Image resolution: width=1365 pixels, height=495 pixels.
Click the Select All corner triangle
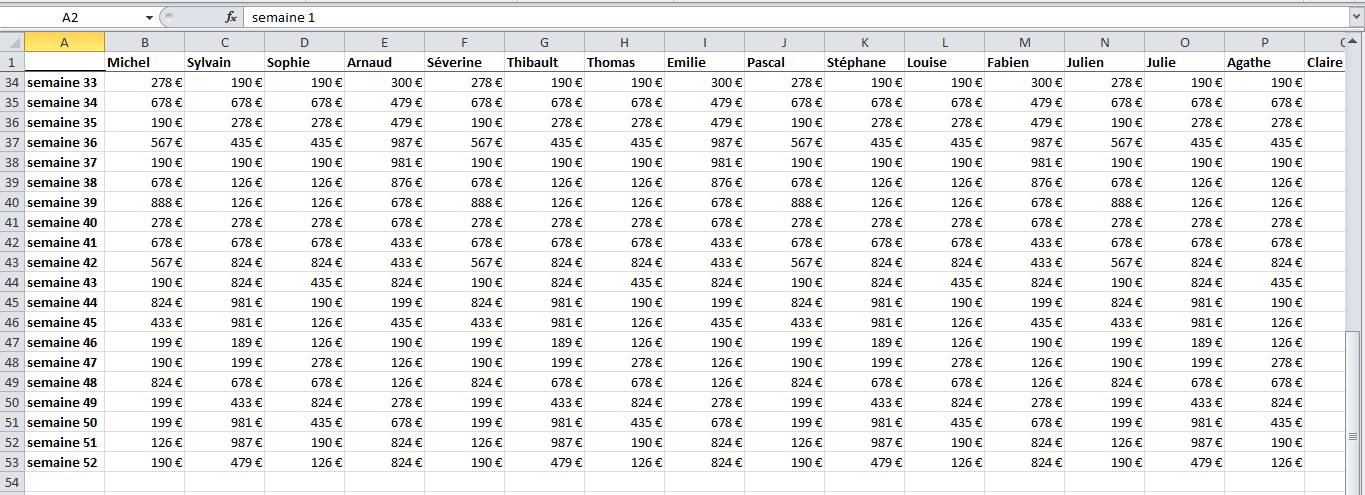12,41
